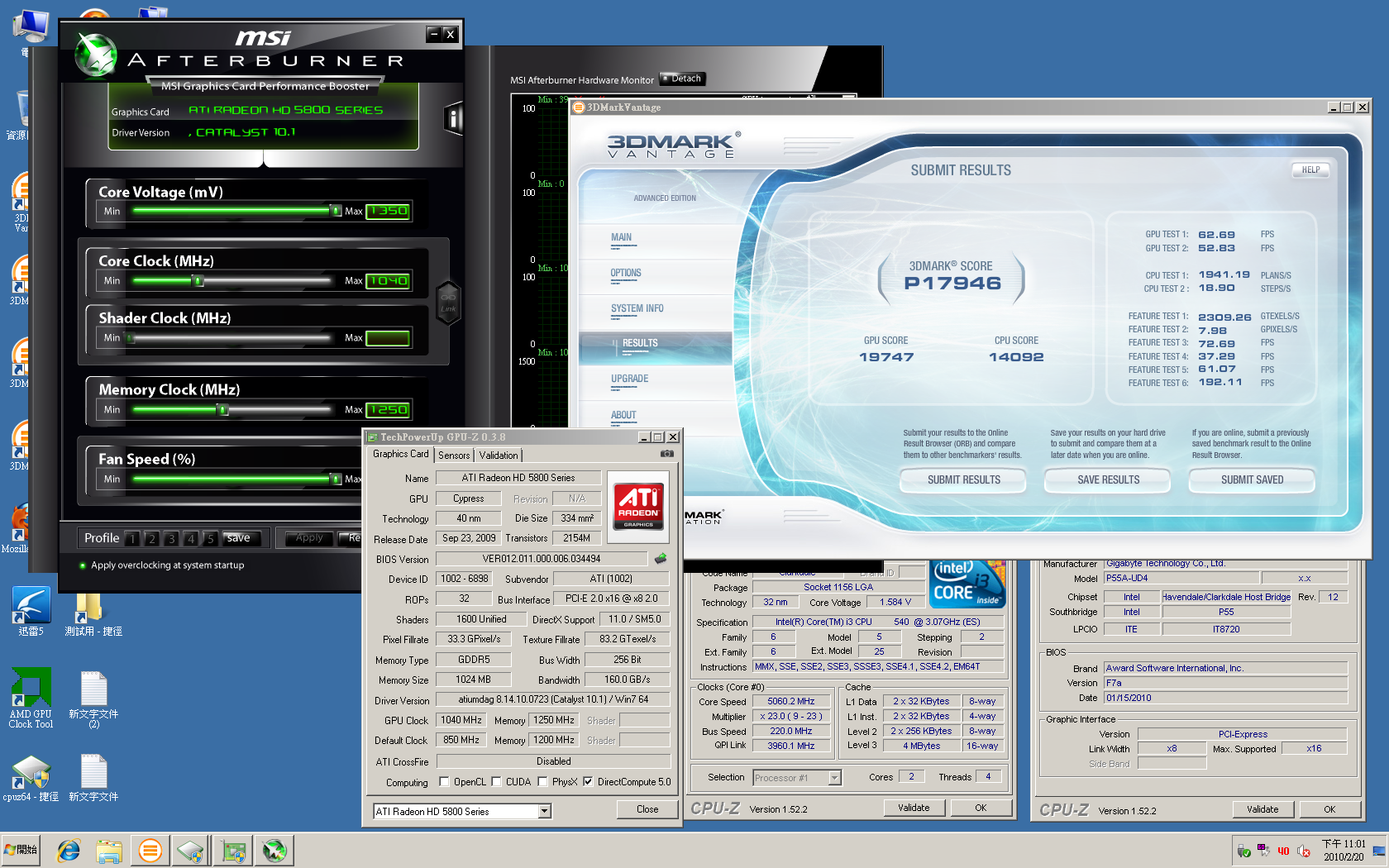This screenshot has height=868, width=1389.
Task: Open Internet Explorer from taskbar
Action: point(68,850)
